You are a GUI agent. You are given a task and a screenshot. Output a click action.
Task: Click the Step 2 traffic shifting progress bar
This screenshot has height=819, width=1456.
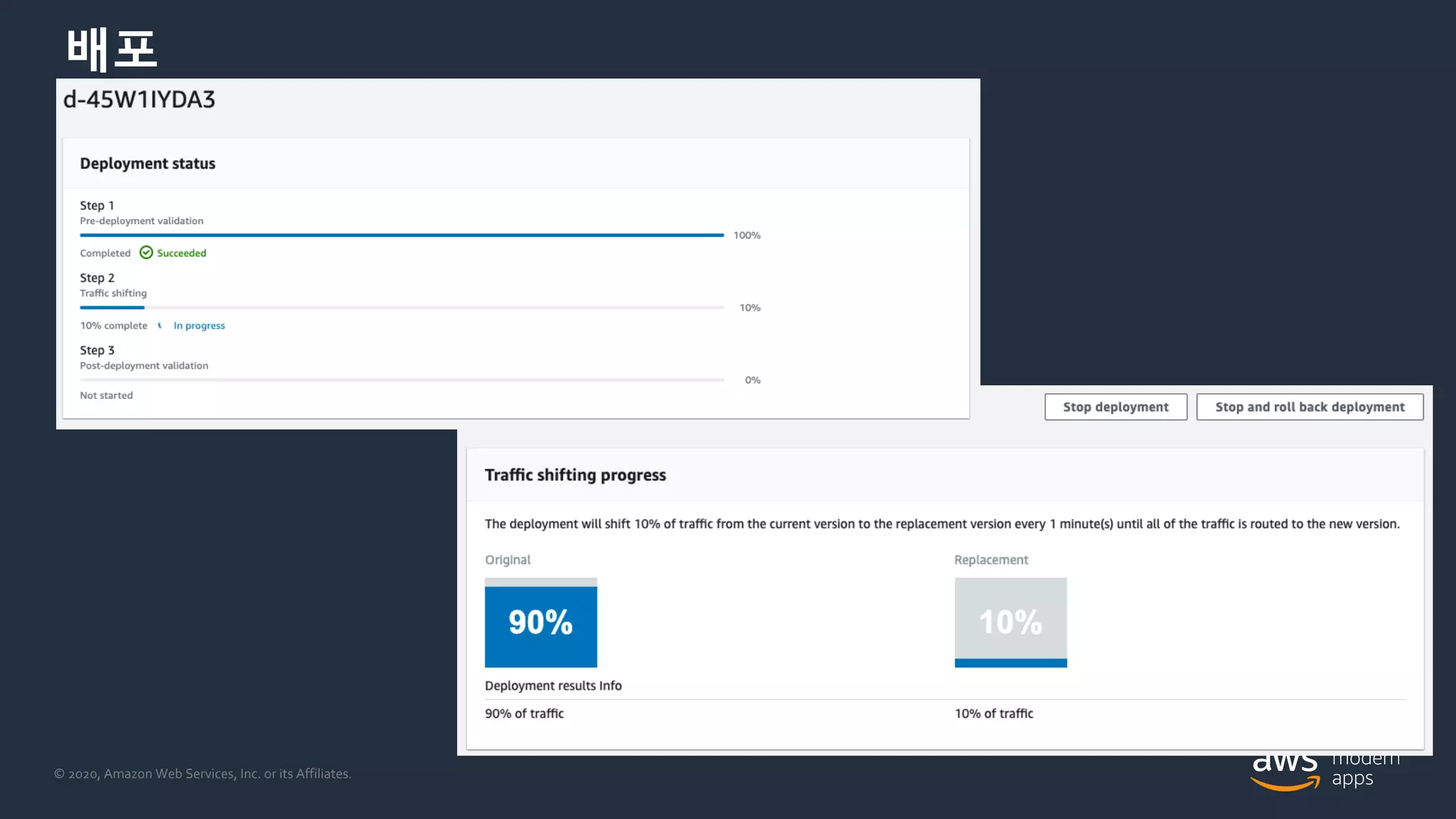coord(402,307)
